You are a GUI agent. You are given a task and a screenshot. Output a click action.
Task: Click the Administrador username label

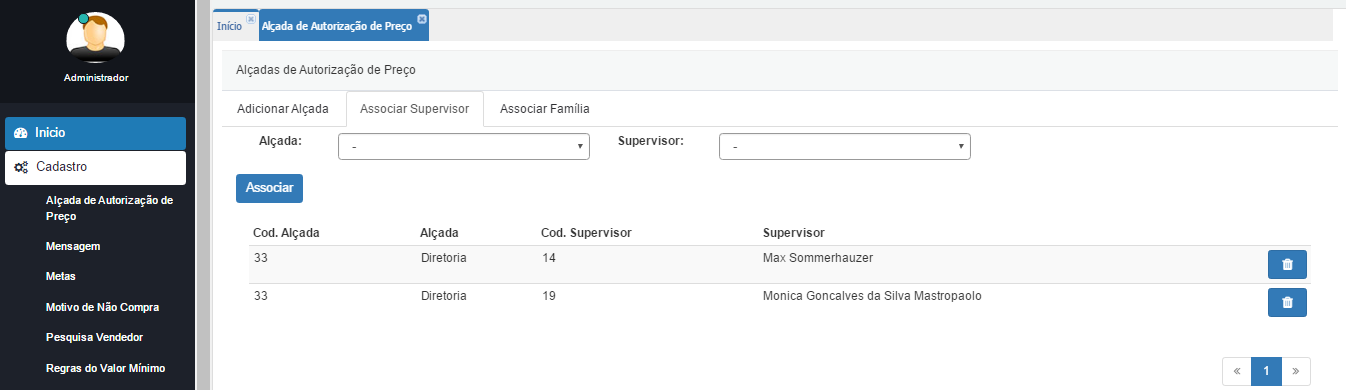tap(96, 78)
